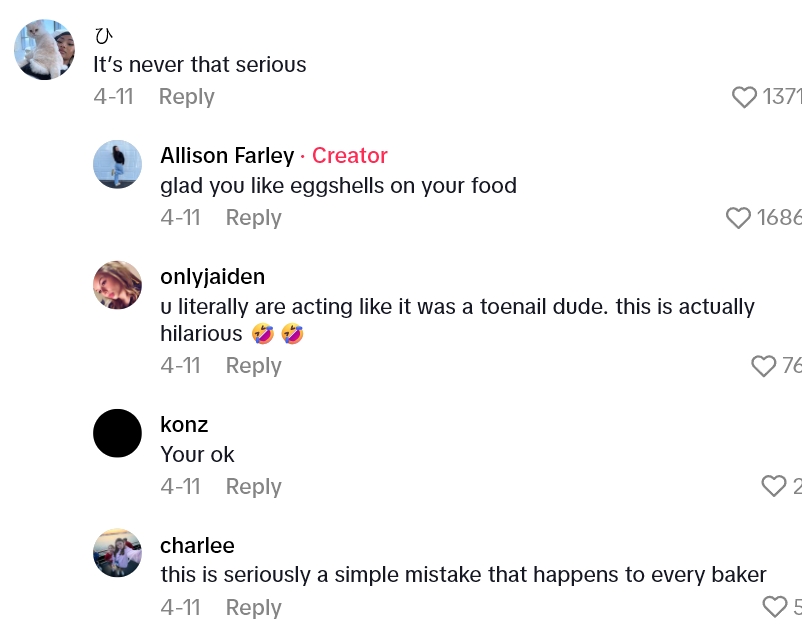The width and height of the screenshot is (802, 642).
Task: Tap the heart on onlyjaiden's comment
Action: 764,366
